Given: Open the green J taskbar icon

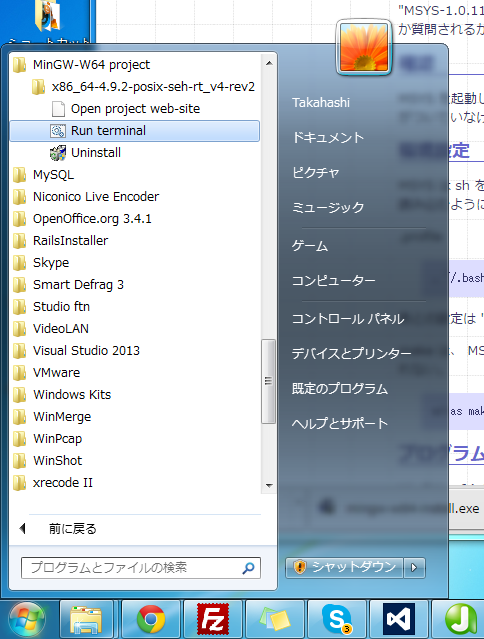Looking at the screenshot, I should pyautogui.click(x=458, y=619).
